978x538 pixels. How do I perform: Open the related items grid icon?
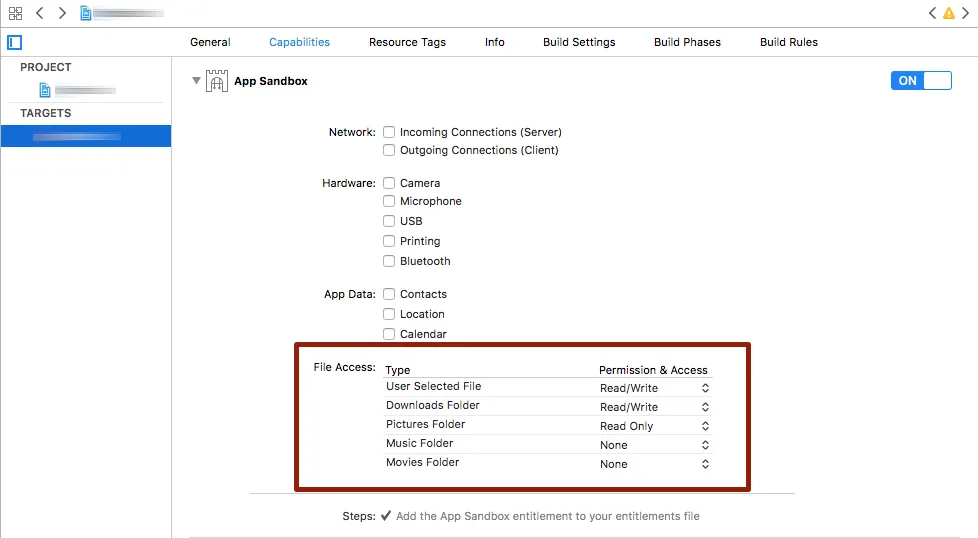(x=15, y=13)
